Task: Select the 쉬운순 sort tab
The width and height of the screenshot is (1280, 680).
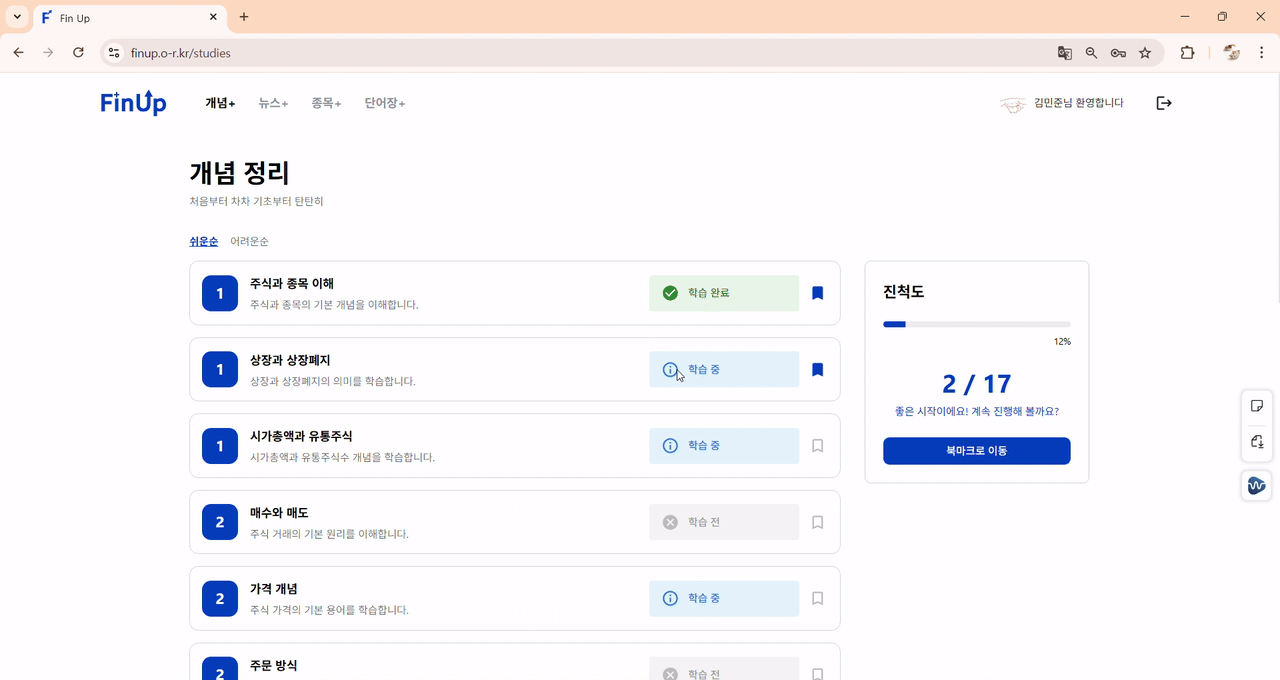Action: tap(203, 241)
